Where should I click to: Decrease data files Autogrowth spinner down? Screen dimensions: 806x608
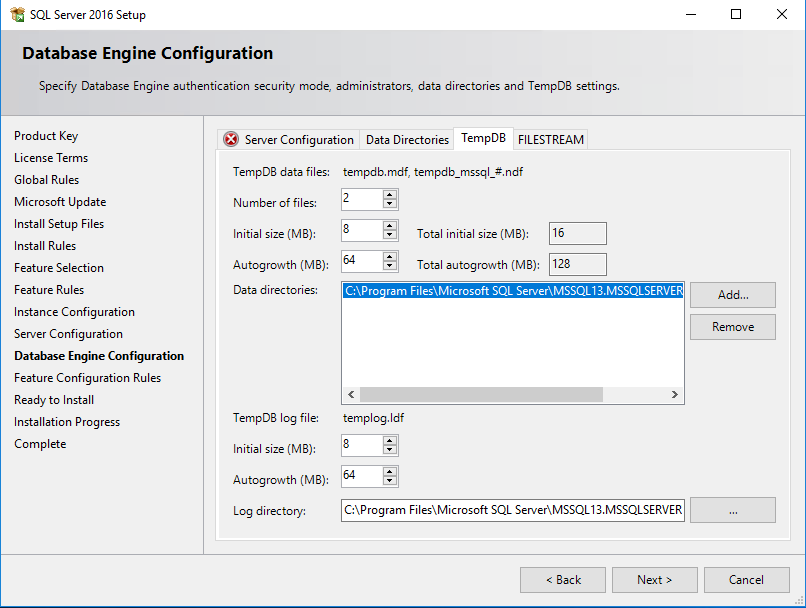(390, 266)
